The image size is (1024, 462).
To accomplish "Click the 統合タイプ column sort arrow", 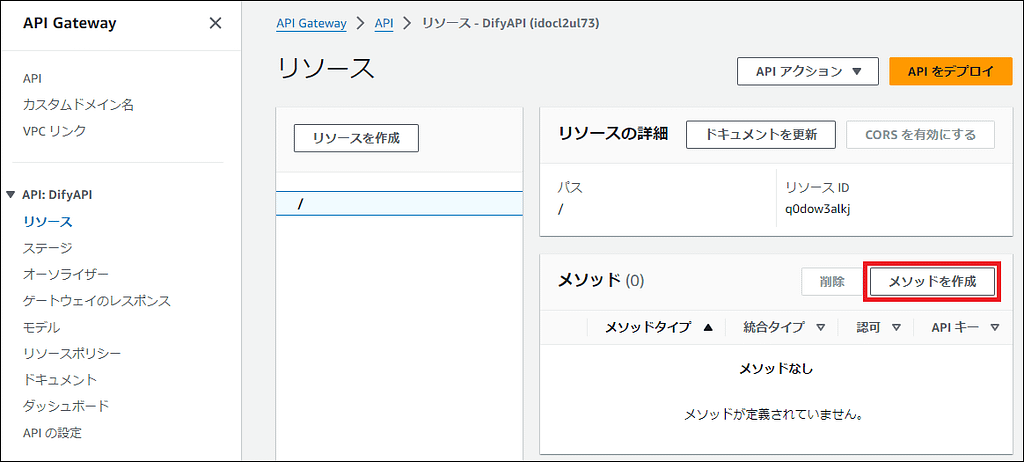I will [820, 327].
